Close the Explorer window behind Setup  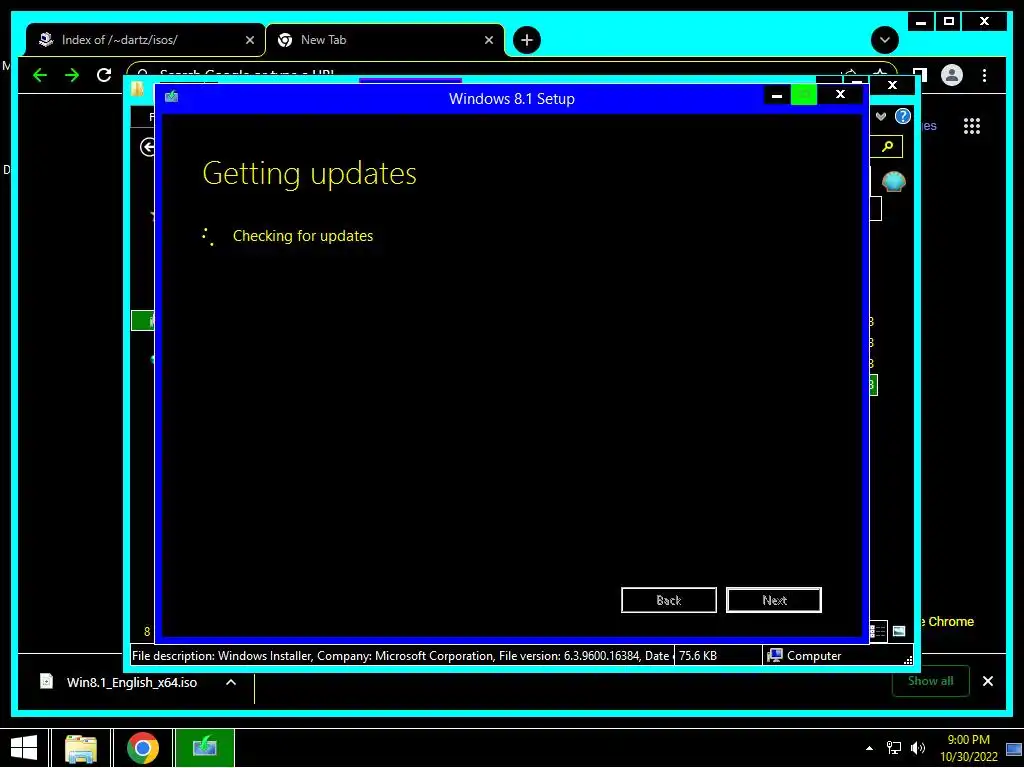click(x=892, y=85)
